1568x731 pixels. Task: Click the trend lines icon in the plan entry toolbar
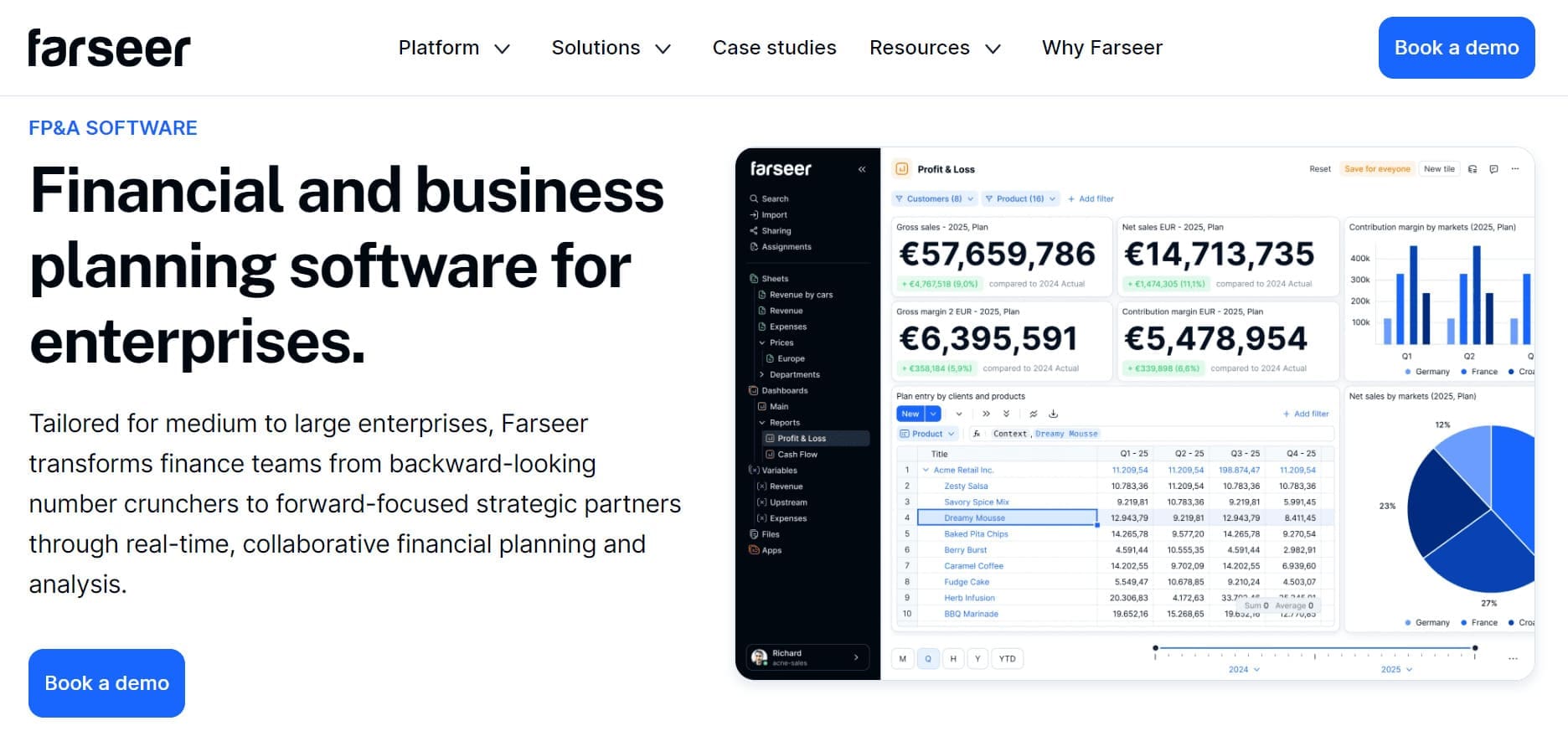pyautogui.click(x=1033, y=414)
